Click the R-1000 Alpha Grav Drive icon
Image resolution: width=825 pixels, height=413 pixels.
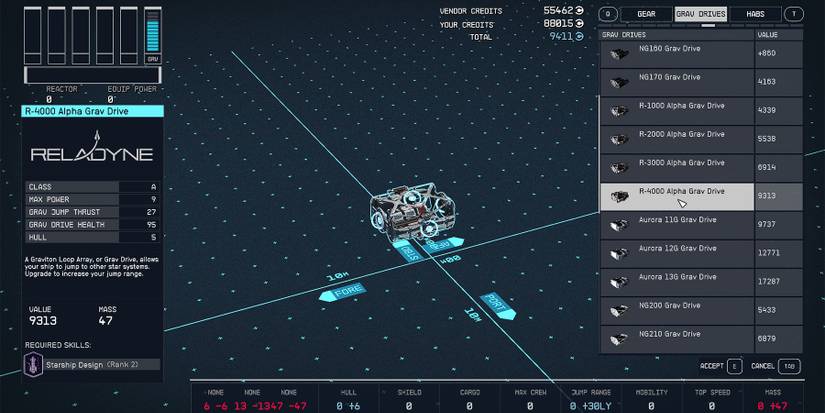click(619, 110)
